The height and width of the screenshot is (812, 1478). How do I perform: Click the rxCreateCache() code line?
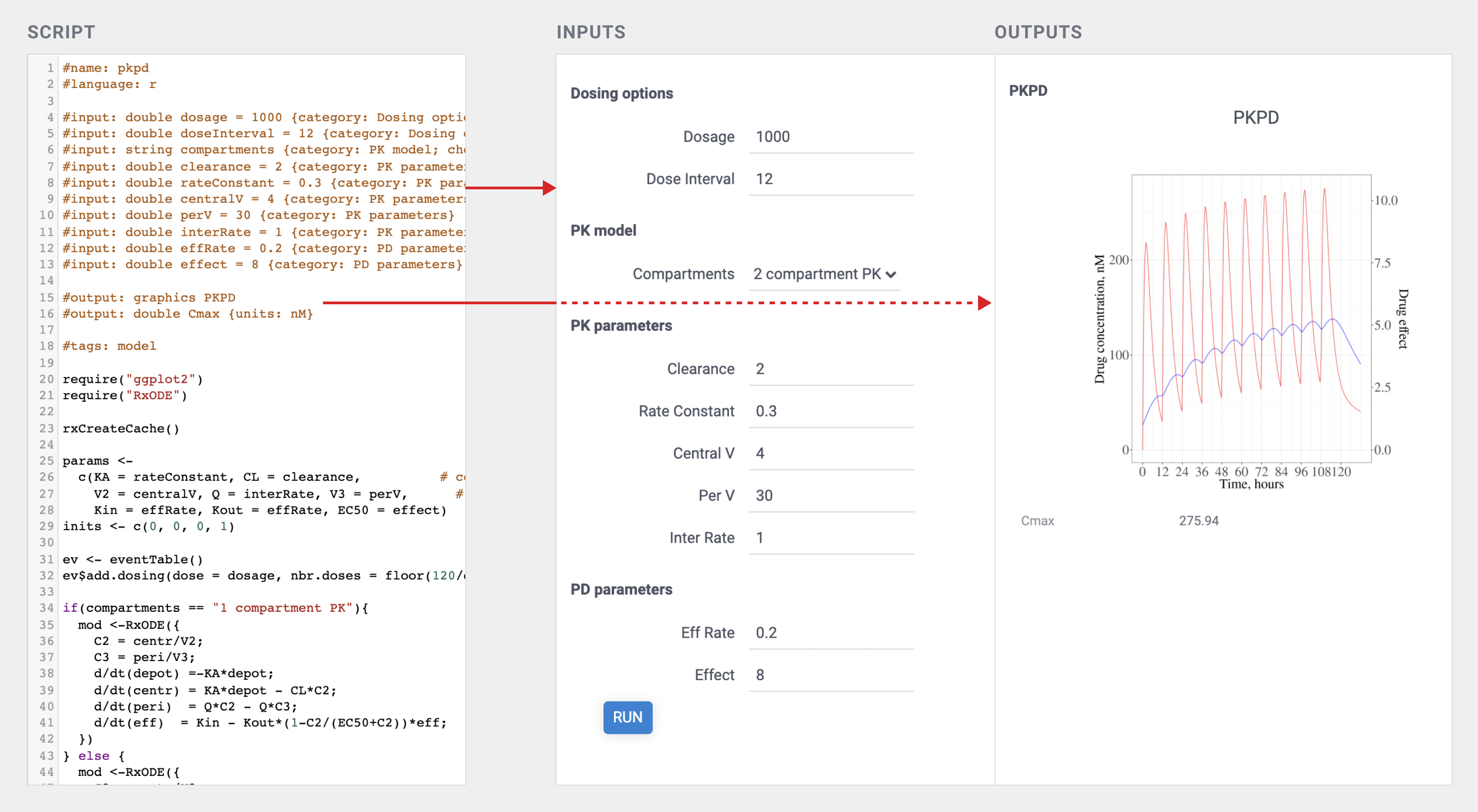[x=121, y=429]
